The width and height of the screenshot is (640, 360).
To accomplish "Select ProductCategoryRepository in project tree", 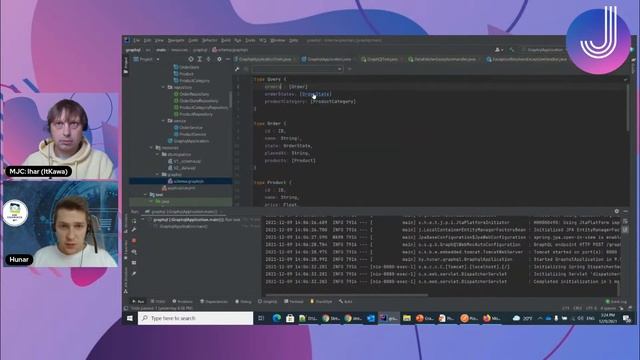I will point(201,107).
